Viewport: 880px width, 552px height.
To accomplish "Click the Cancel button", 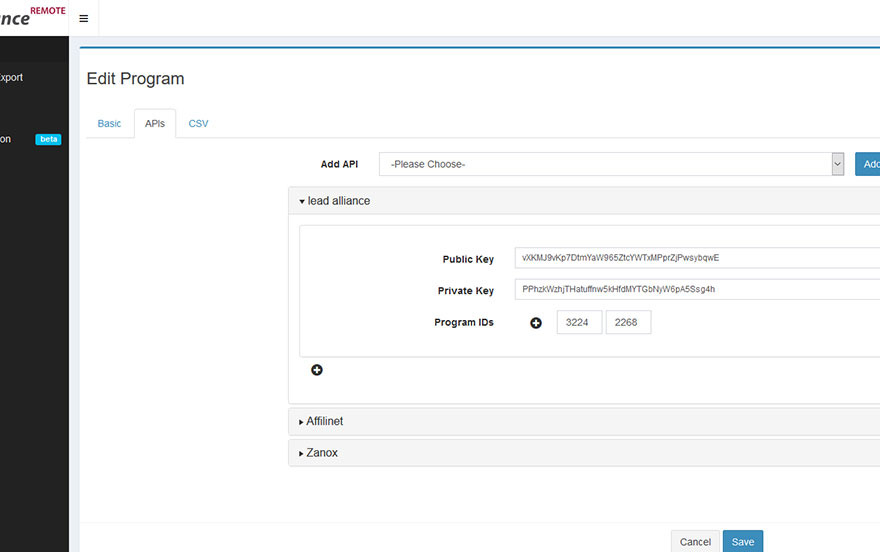I will [x=695, y=541].
